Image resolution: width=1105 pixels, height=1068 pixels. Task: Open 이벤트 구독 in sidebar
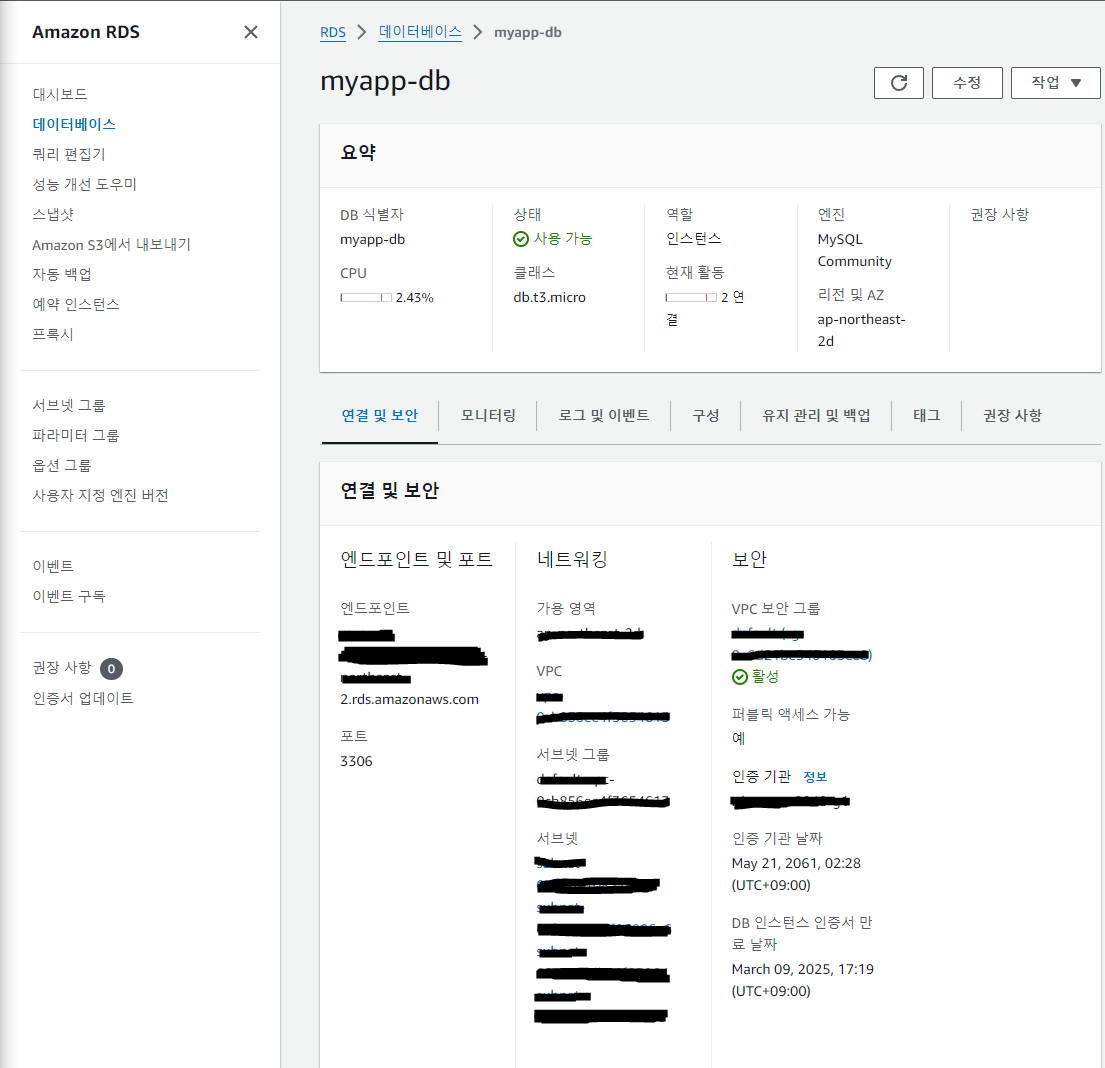click(x=69, y=596)
